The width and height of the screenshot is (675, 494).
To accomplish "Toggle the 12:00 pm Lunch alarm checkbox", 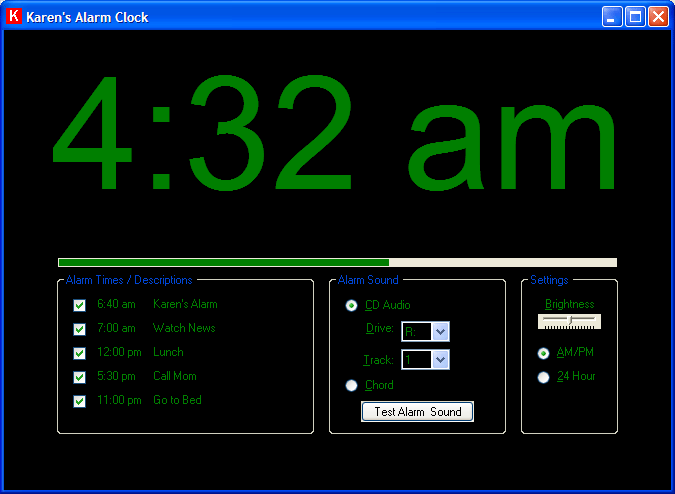I will pos(80,353).
